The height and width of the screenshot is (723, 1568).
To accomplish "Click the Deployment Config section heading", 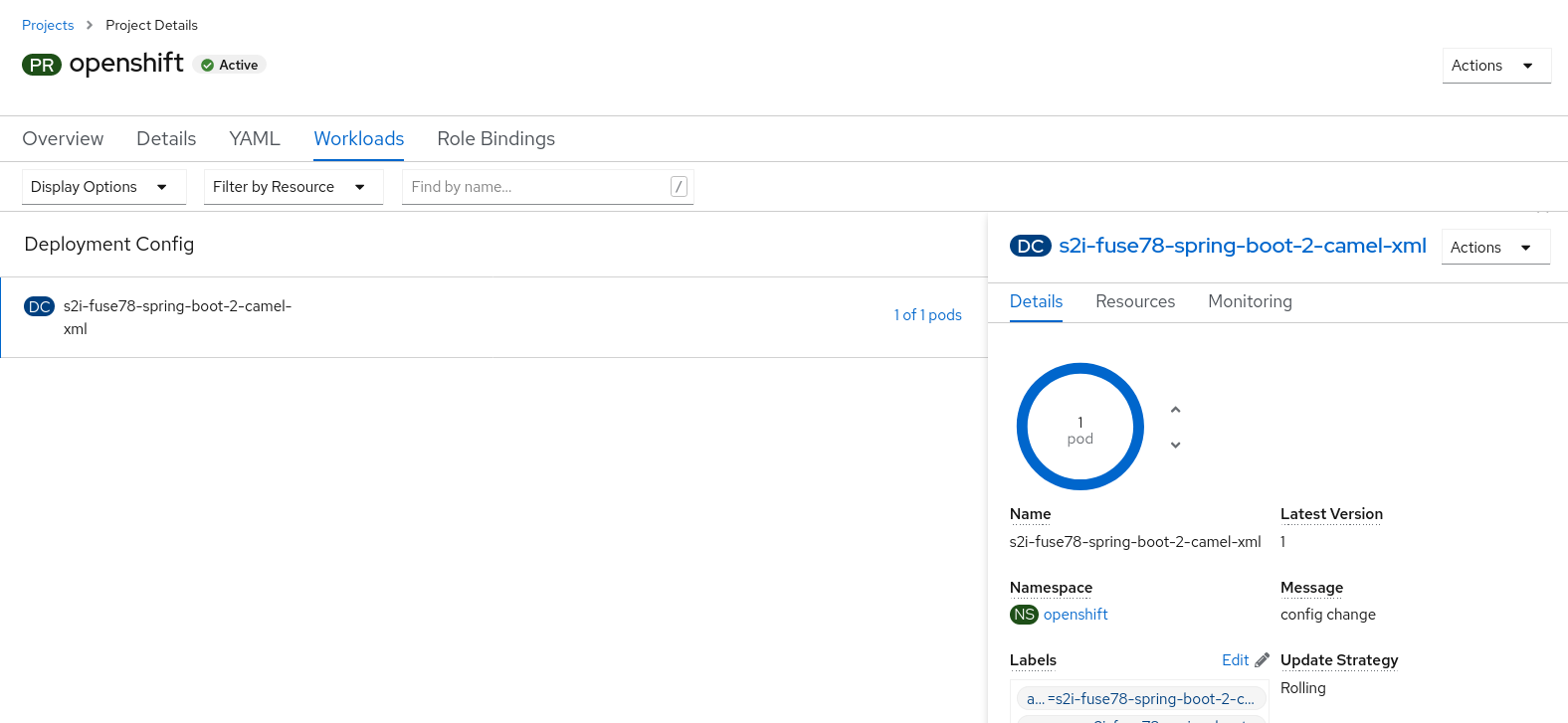I will point(109,245).
